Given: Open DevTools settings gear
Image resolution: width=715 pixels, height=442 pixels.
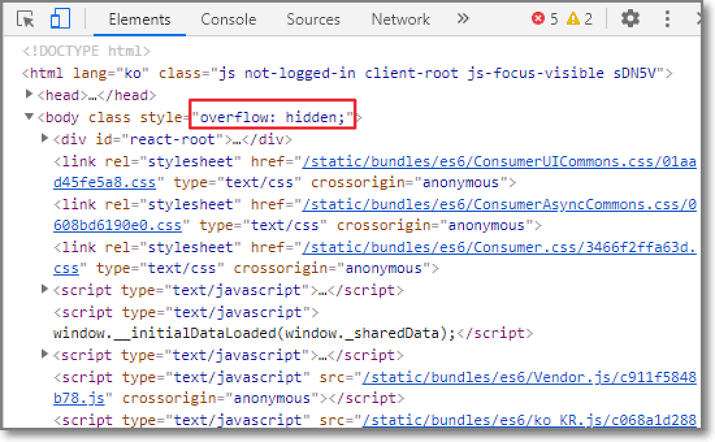Looking at the screenshot, I should coord(630,19).
